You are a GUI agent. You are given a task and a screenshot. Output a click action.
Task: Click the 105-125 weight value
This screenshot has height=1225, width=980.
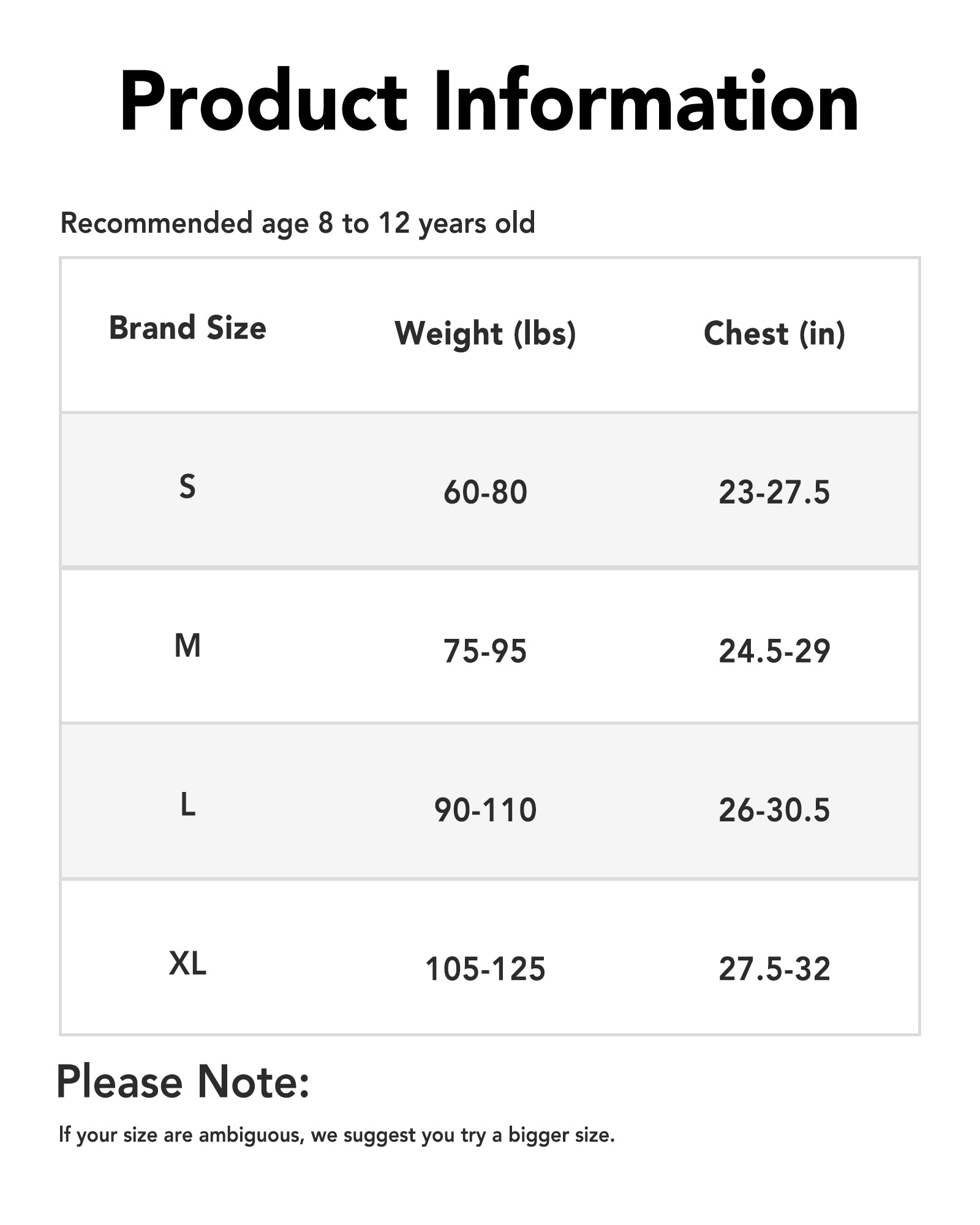[x=485, y=969]
